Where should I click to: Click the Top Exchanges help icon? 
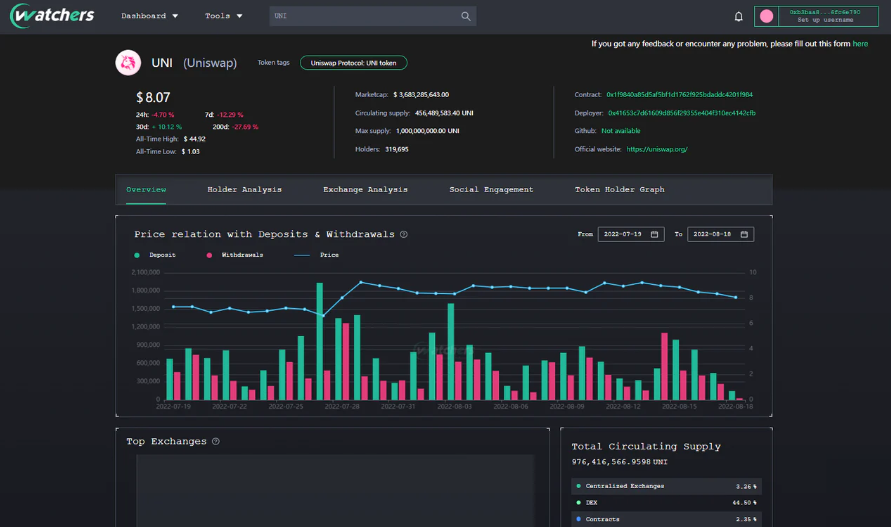(215, 441)
